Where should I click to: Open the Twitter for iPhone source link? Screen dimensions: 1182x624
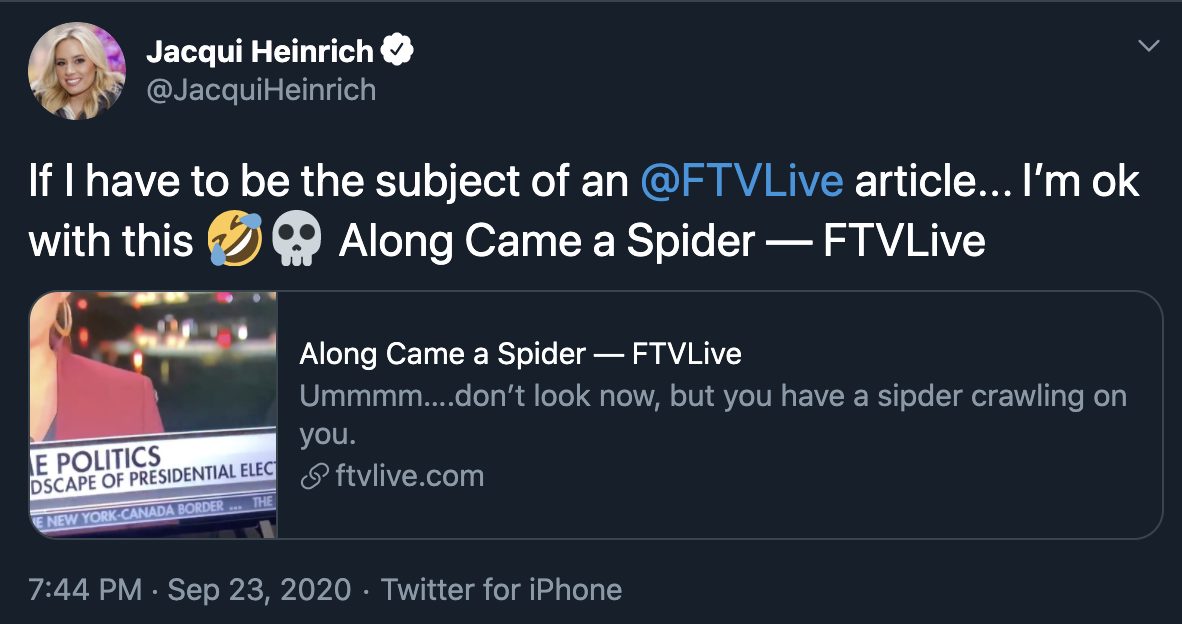click(501, 590)
